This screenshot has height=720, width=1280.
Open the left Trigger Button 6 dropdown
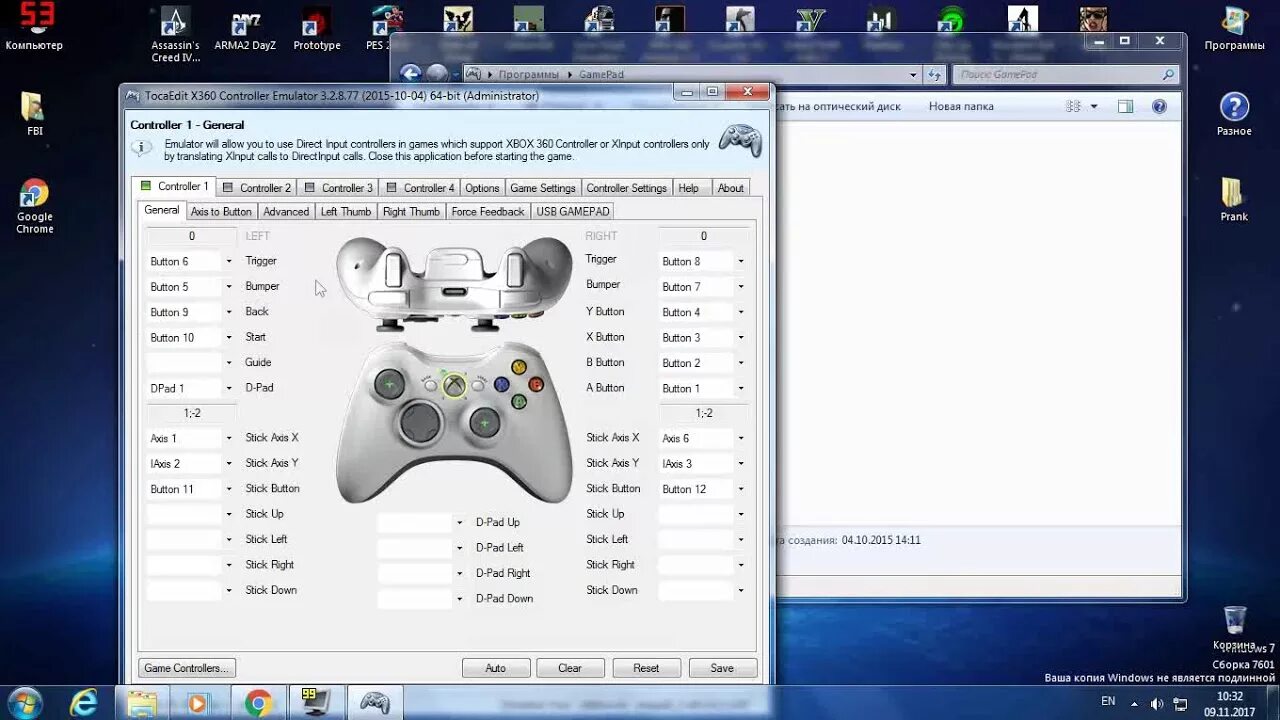pos(229,261)
